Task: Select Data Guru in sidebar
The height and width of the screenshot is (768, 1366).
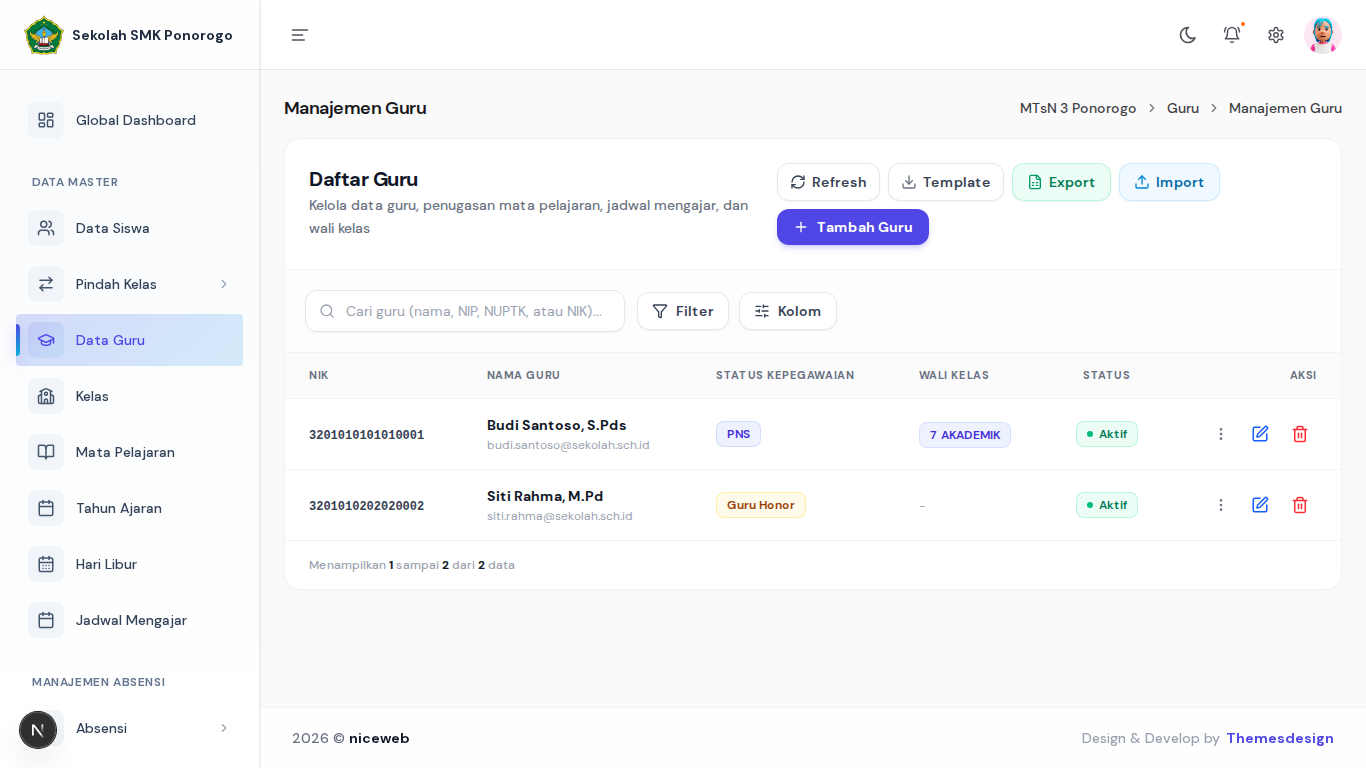Action: (x=129, y=340)
